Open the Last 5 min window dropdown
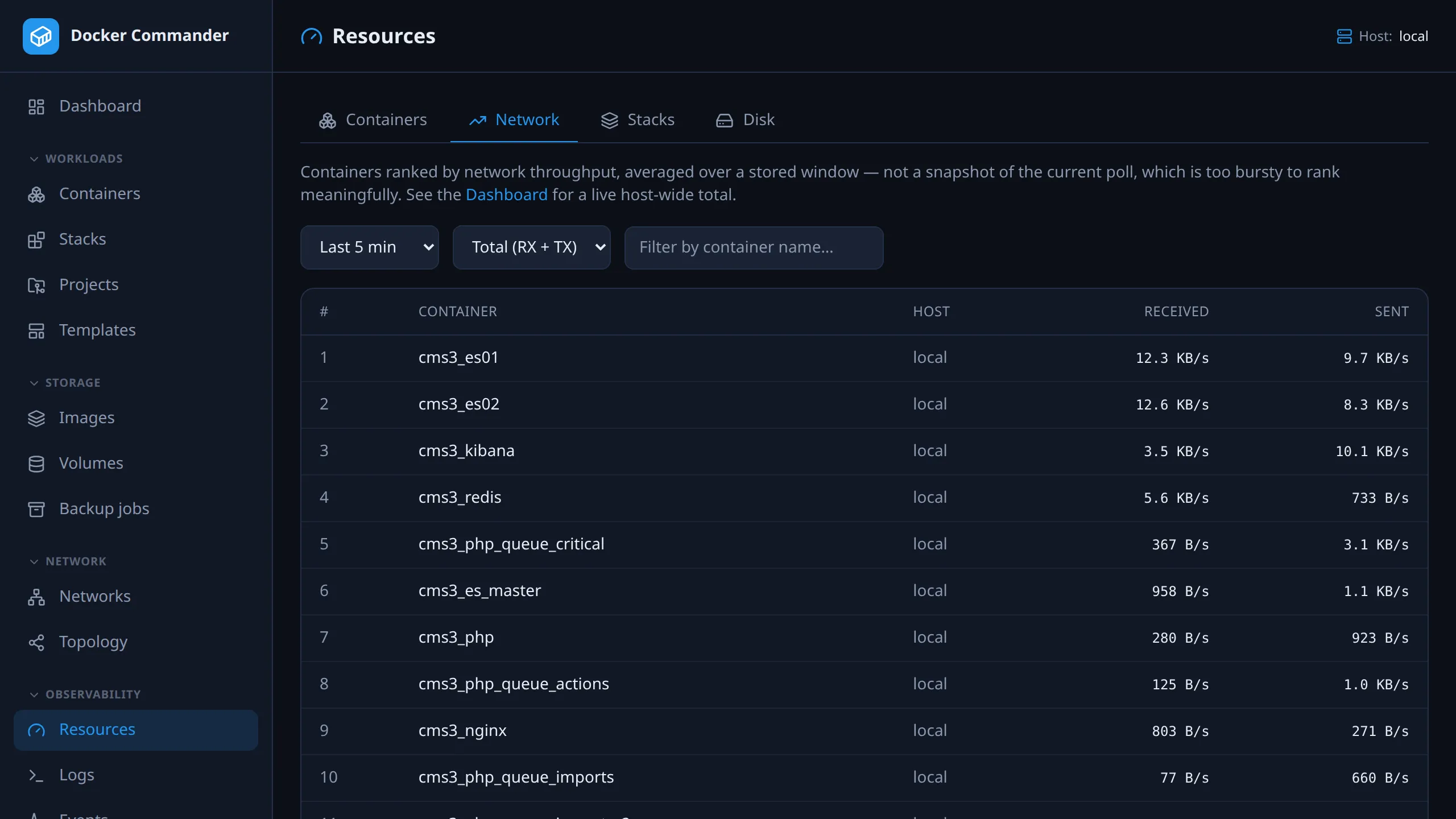 pyautogui.click(x=370, y=247)
